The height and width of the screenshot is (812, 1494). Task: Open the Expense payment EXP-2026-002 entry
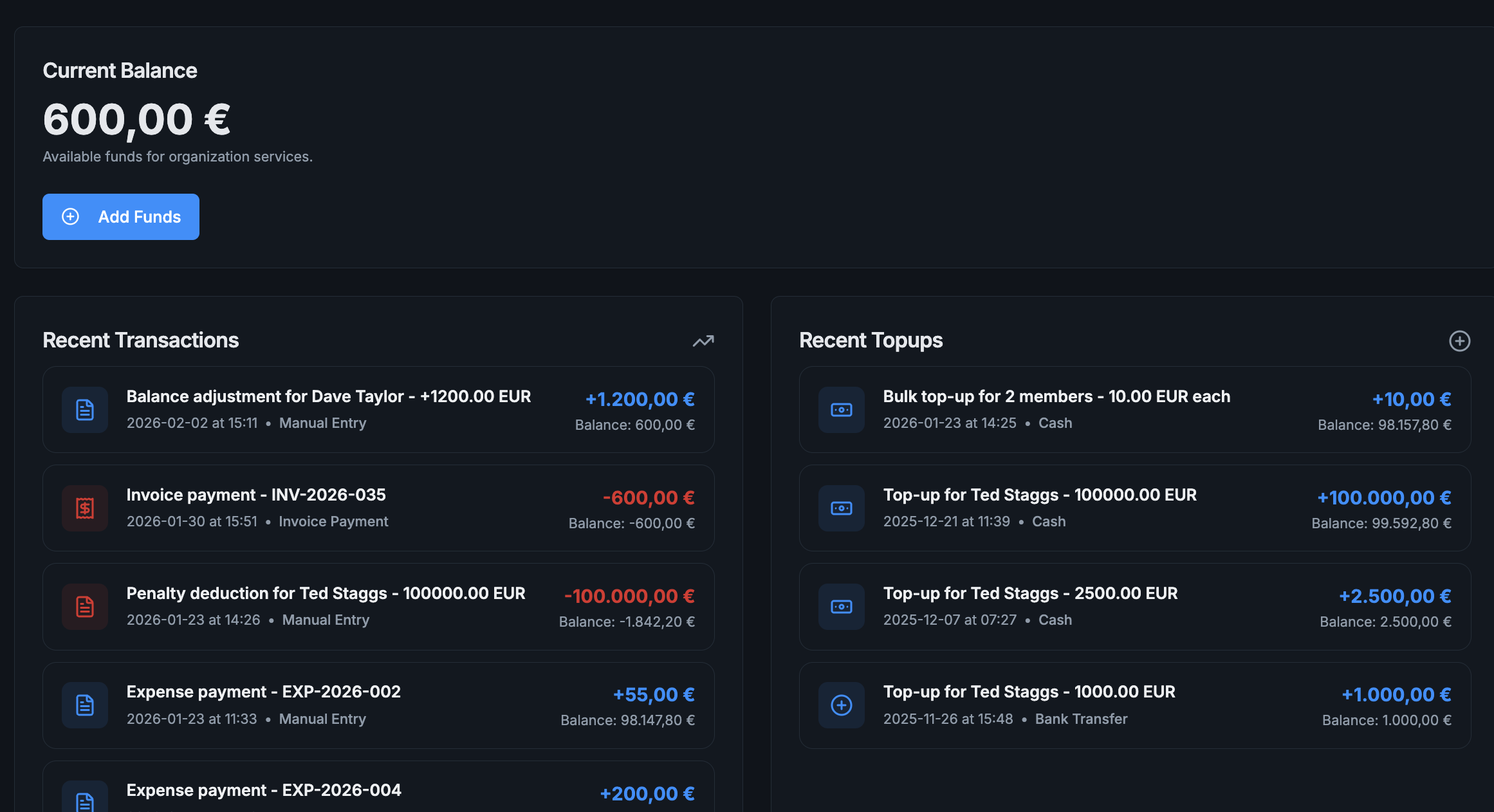click(x=264, y=692)
